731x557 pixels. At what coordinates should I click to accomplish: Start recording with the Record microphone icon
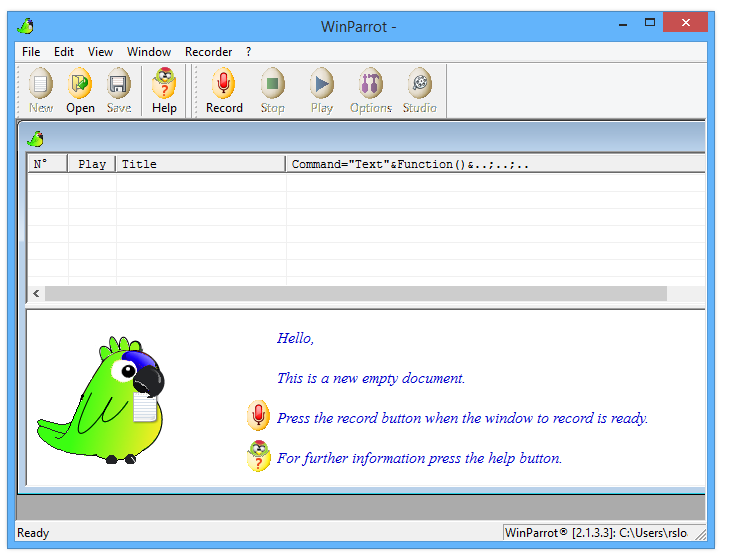[224, 84]
